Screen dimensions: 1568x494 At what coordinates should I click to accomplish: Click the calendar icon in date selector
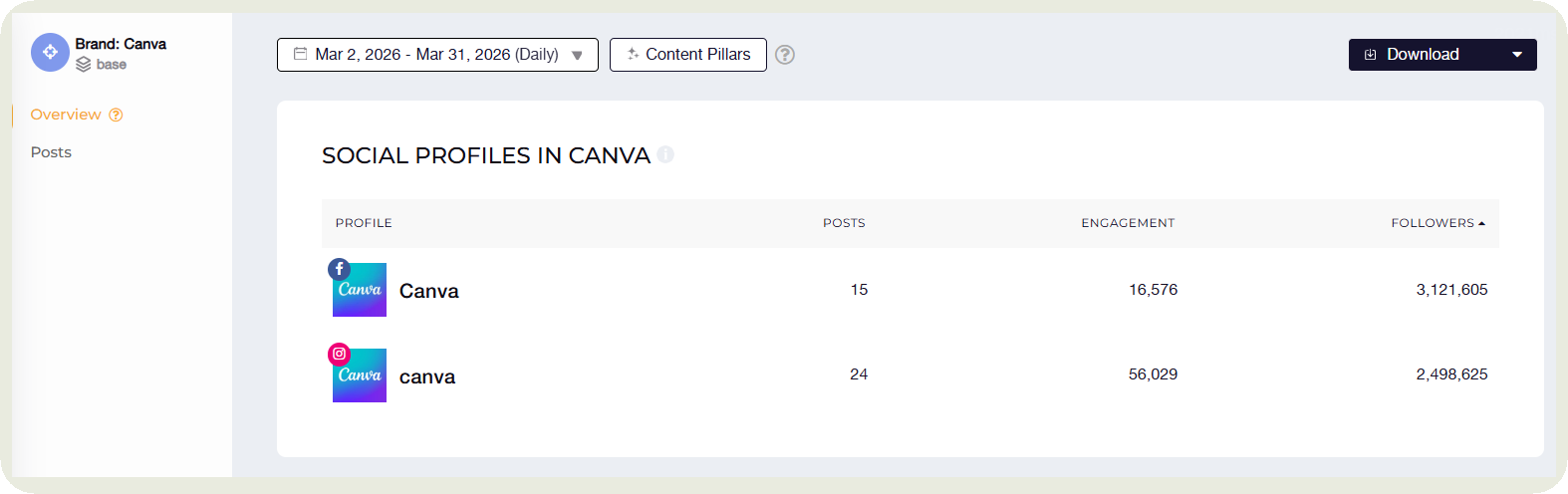[x=300, y=54]
